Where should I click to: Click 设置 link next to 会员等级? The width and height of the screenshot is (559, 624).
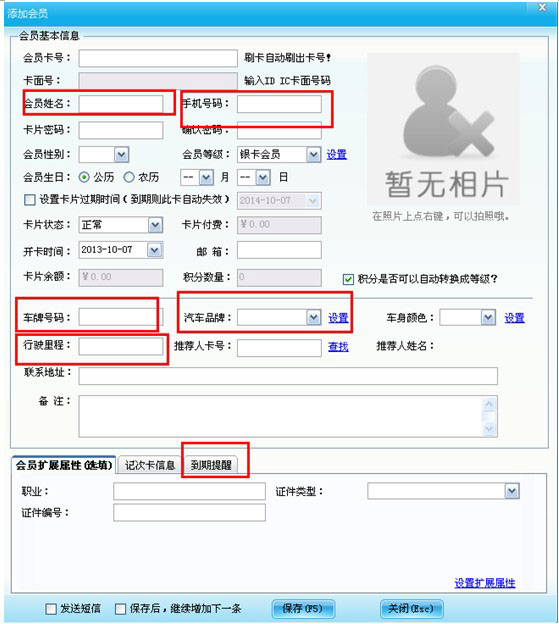pos(337,154)
